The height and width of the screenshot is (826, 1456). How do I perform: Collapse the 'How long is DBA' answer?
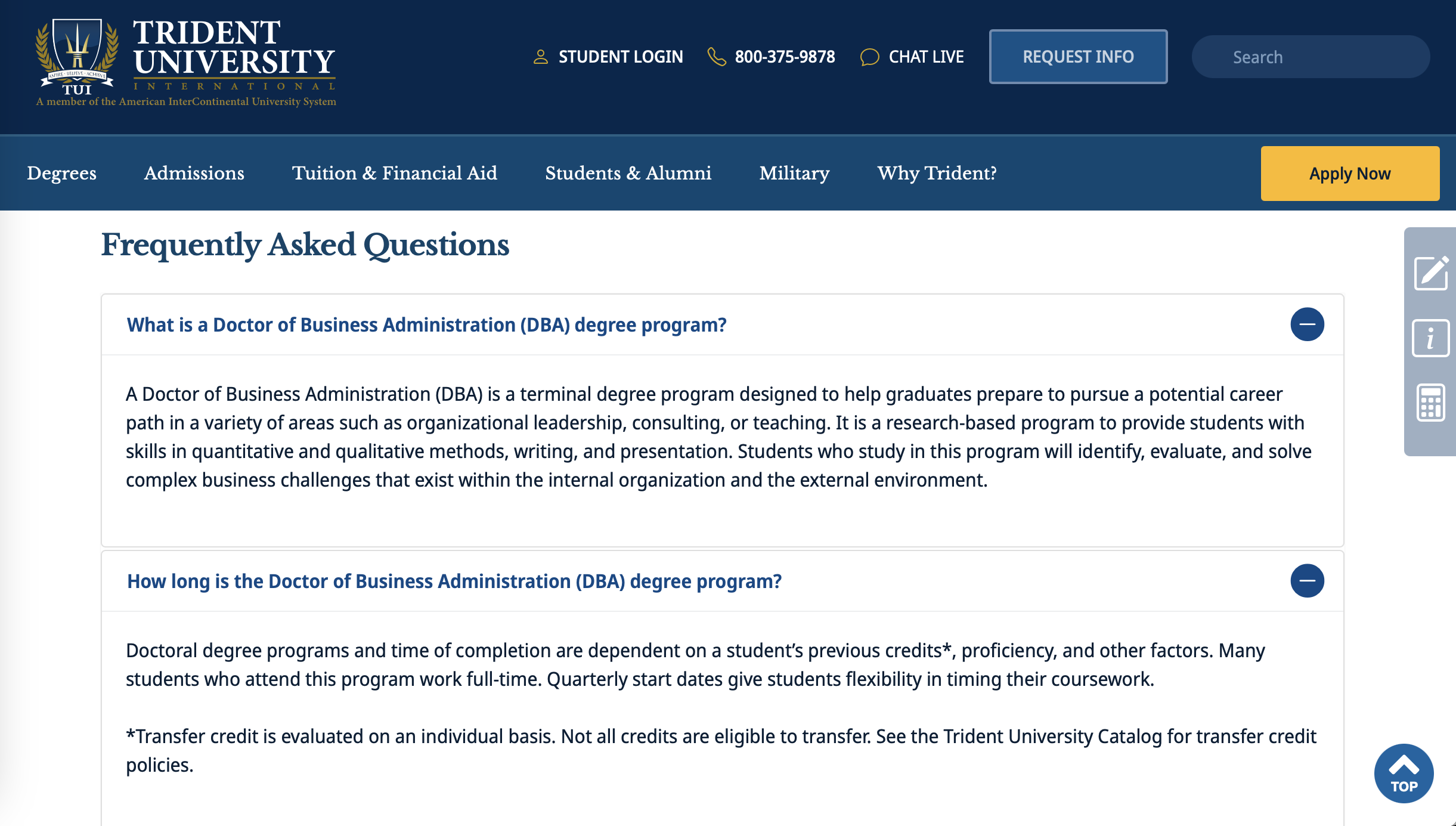[x=1307, y=581]
